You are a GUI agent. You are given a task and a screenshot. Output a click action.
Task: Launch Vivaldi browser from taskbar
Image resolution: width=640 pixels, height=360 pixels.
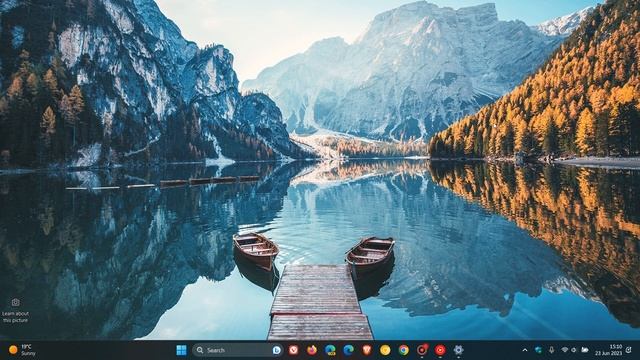click(x=293, y=350)
